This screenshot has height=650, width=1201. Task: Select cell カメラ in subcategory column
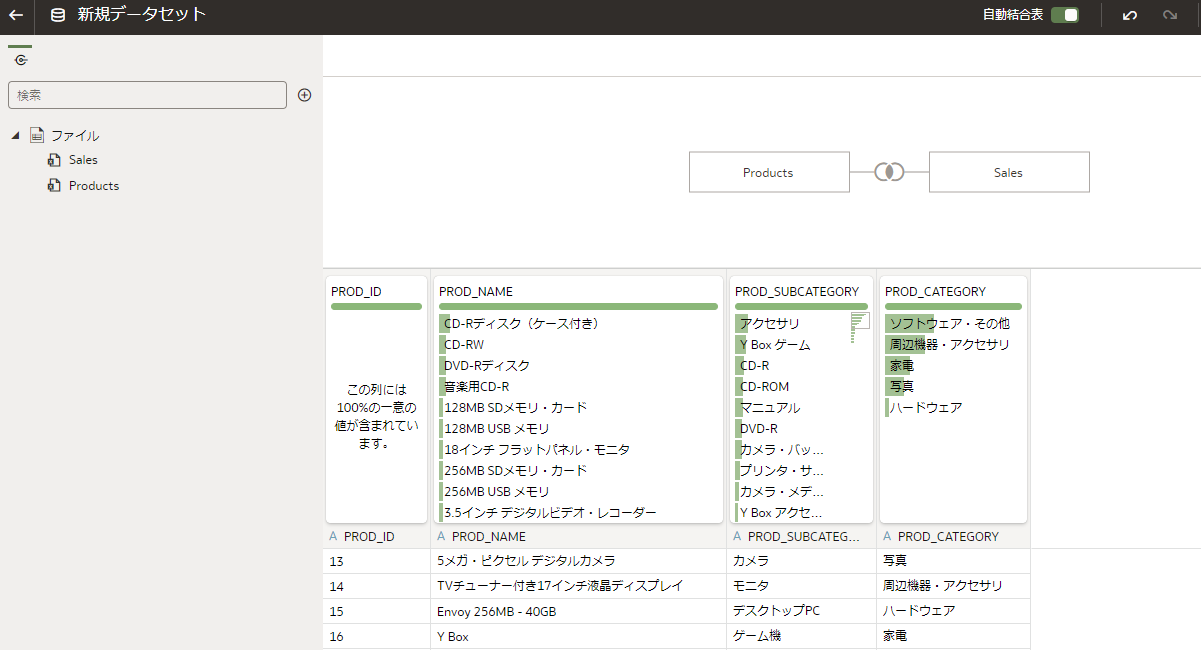click(801, 561)
